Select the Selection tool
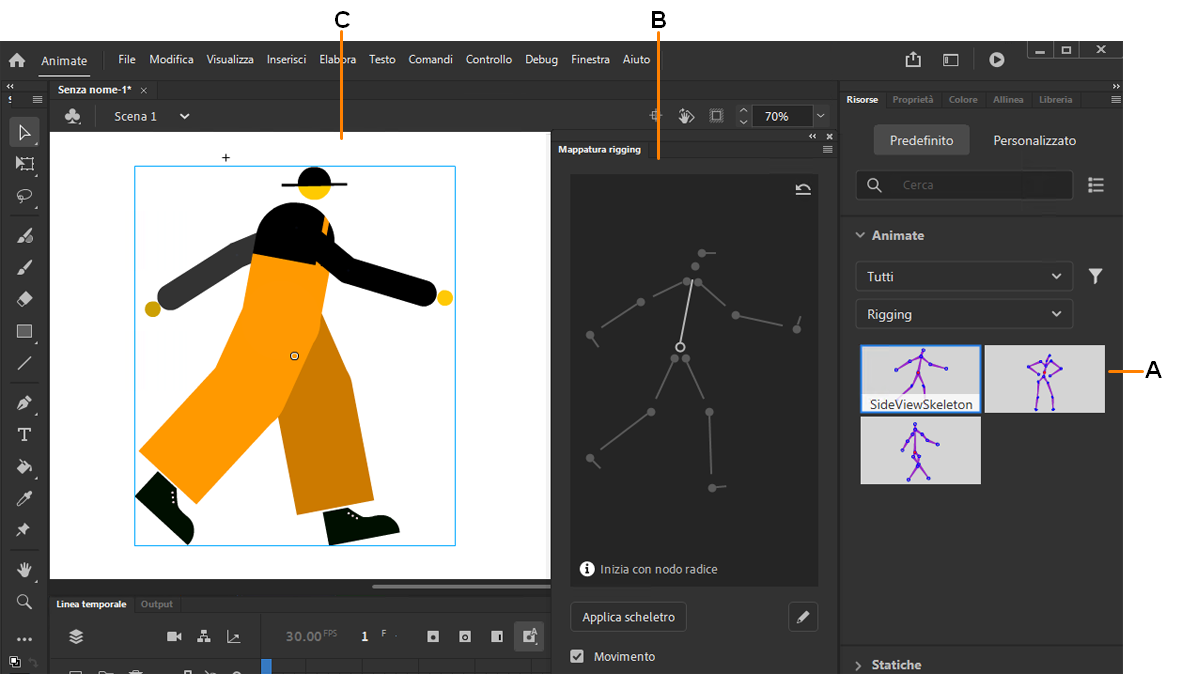1195x674 pixels. coord(25,132)
